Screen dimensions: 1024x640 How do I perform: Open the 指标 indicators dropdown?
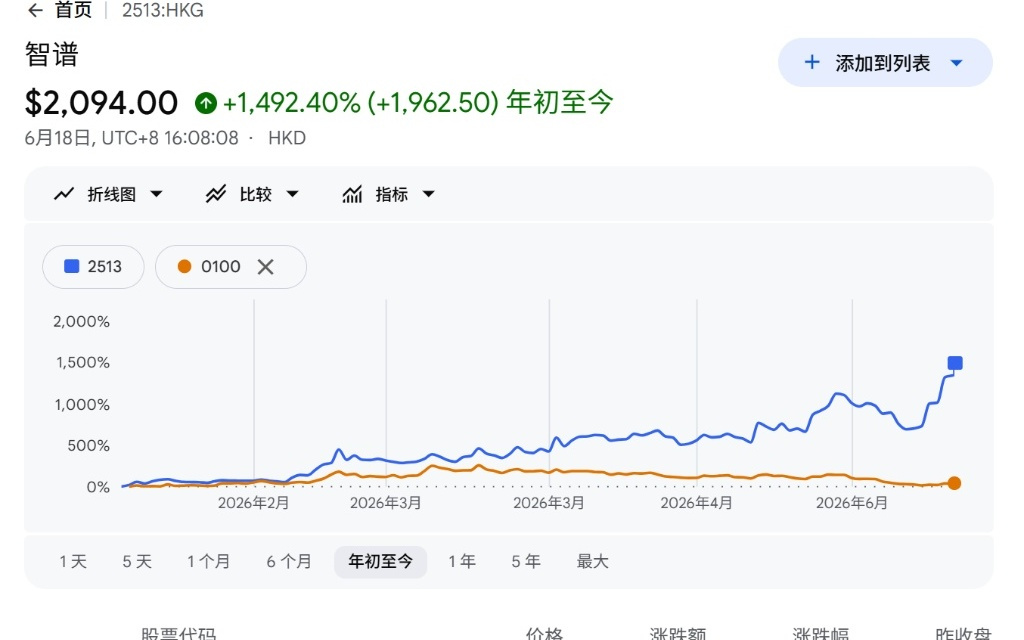click(x=389, y=194)
